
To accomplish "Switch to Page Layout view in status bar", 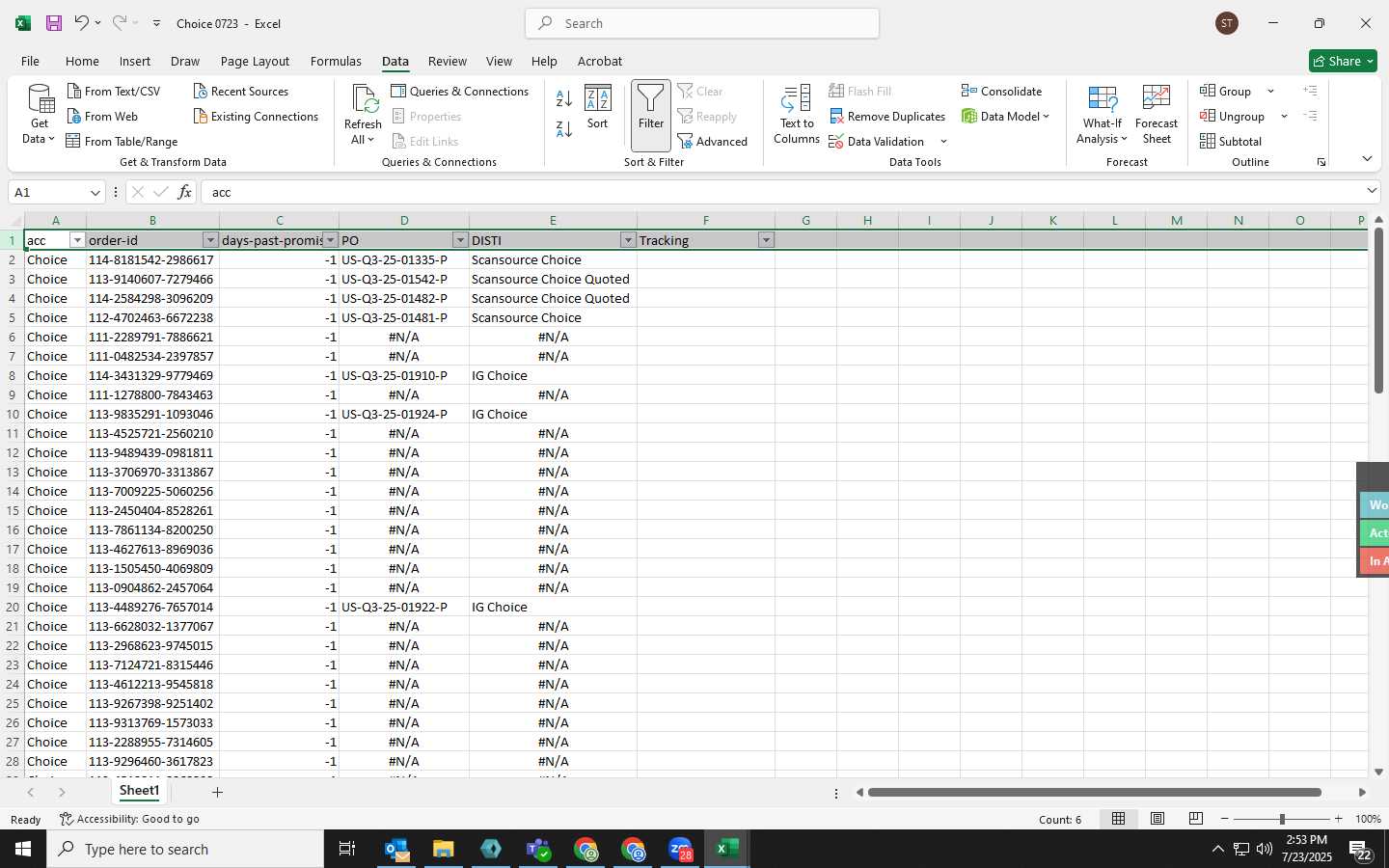I will [1157, 819].
